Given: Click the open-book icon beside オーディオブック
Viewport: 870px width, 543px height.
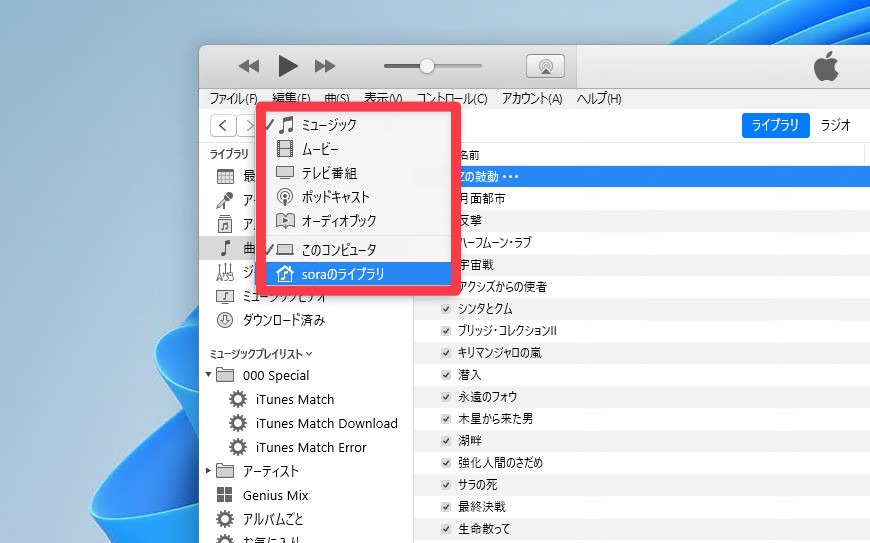Looking at the screenshot, I should [285, 221].
